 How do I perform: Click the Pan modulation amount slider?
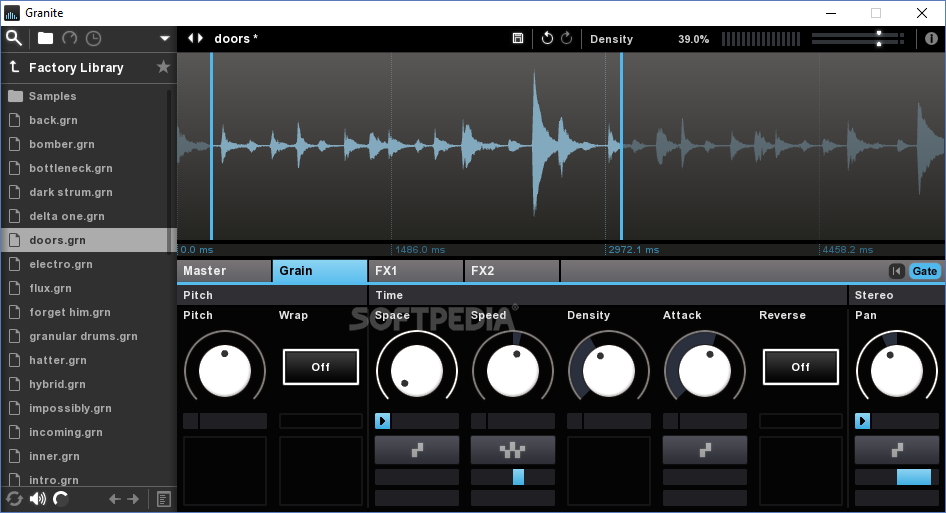[x=897, y=477]
